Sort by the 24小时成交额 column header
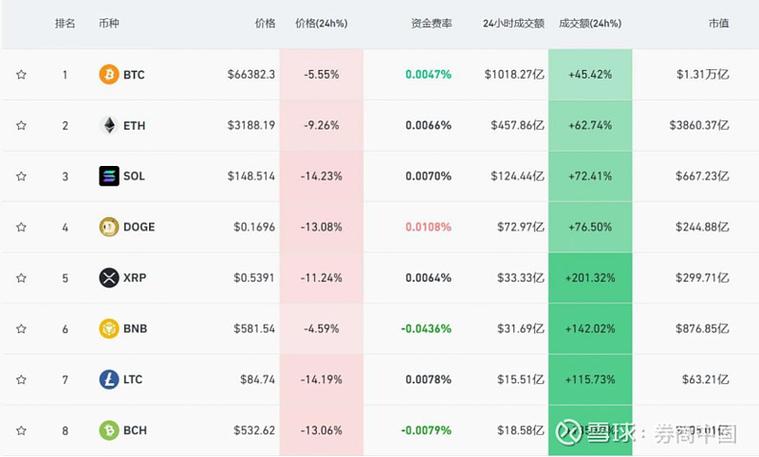 [x=514, y=23]
